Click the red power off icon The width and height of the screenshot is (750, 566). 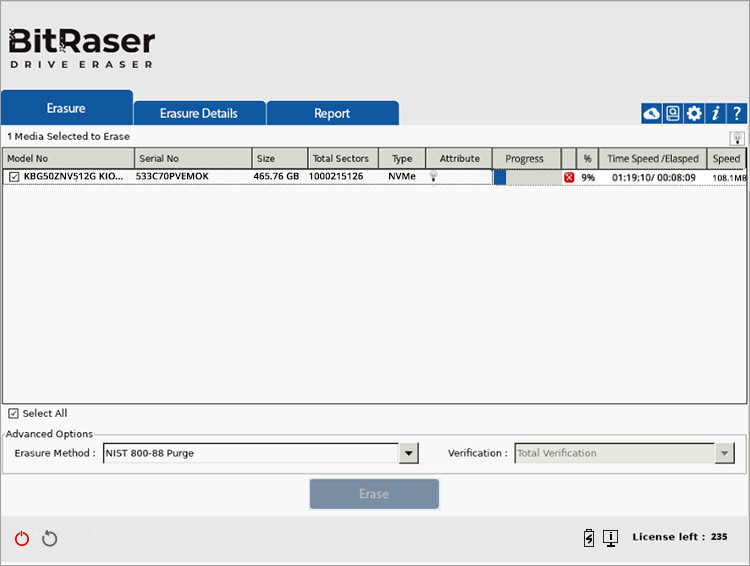tap(22, 539)
